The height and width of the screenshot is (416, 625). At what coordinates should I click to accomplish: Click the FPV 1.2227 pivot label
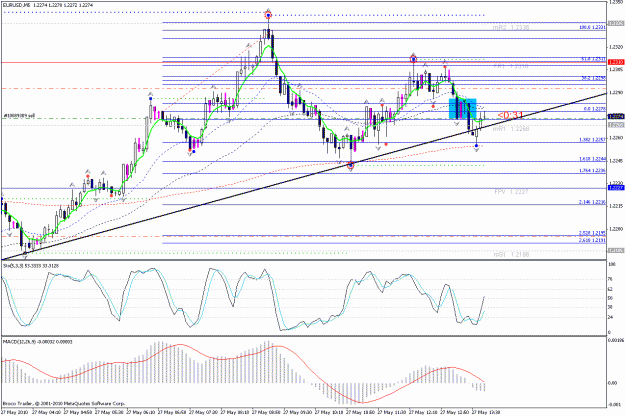(511, 192)
